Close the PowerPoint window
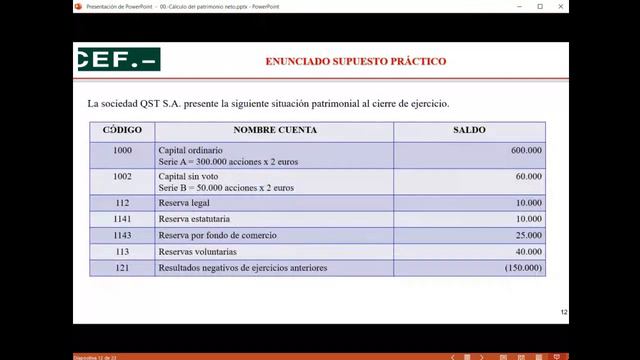The height and width of the screenshot is (360, 640). (x=560, y=7)
